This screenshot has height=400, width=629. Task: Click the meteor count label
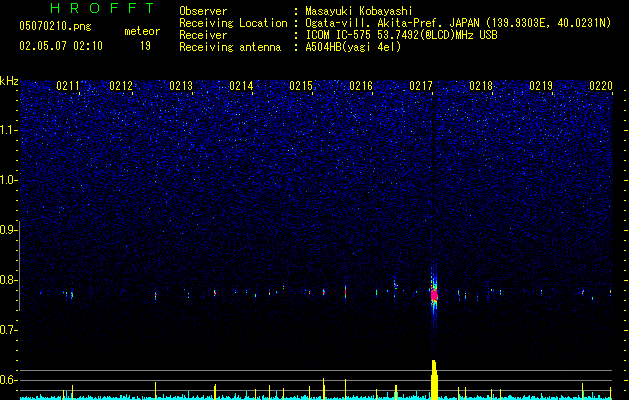coord(142,31)
